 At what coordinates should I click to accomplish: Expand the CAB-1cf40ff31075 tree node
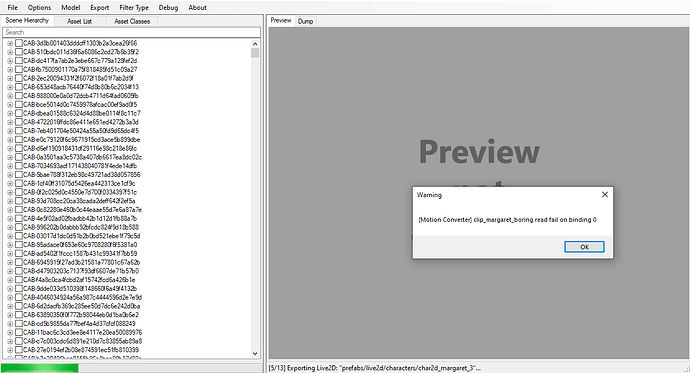click(10, 183)
